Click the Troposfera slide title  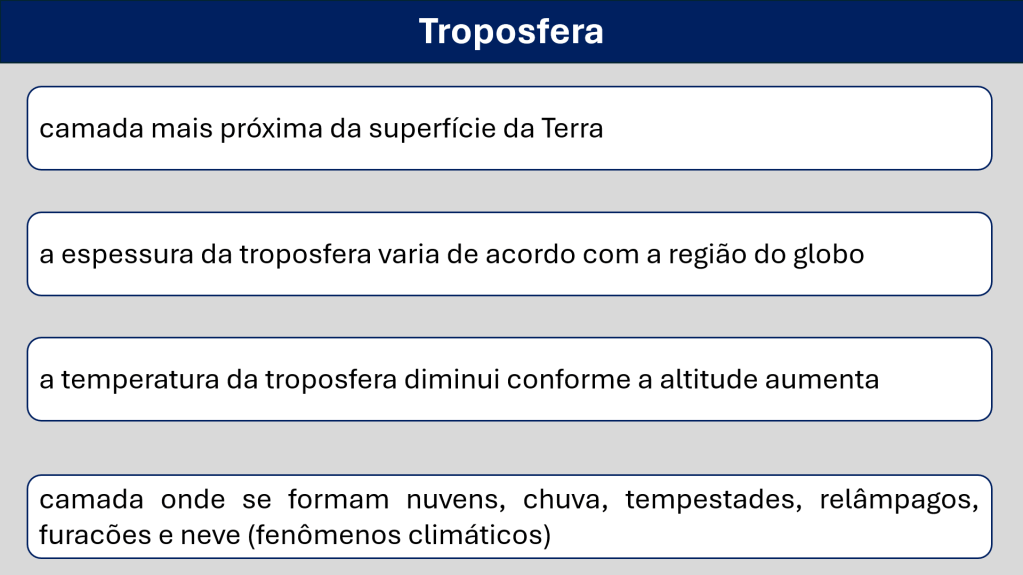511,31
